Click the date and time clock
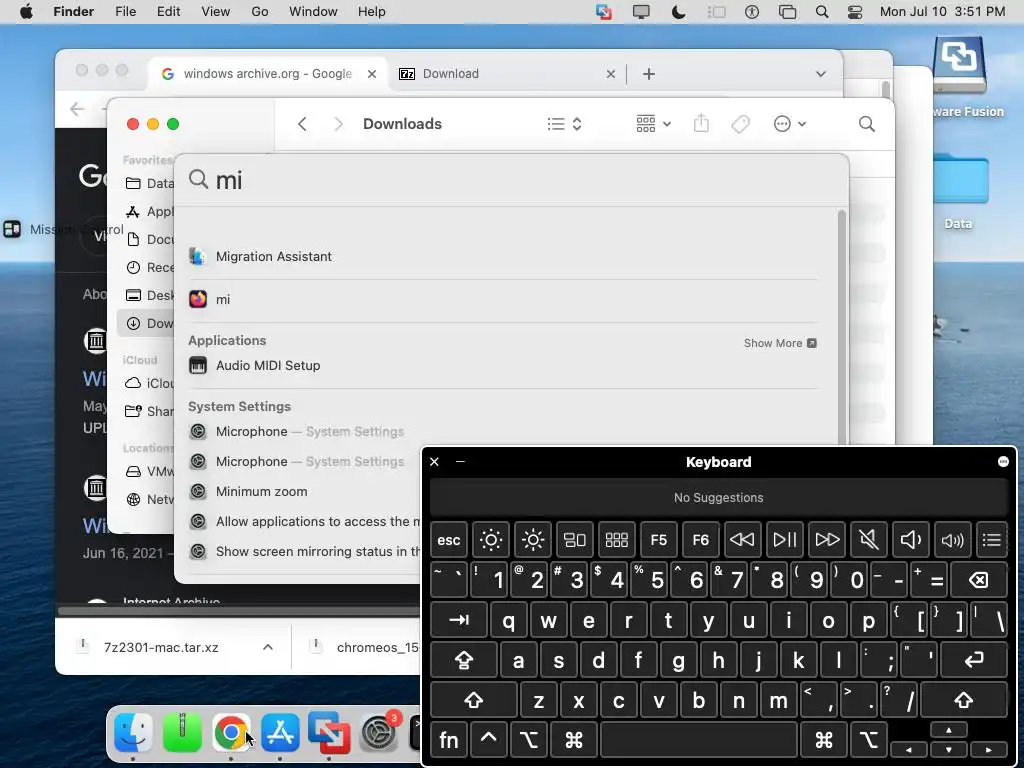The image size is (1024, 768). [x=942, y=12]
